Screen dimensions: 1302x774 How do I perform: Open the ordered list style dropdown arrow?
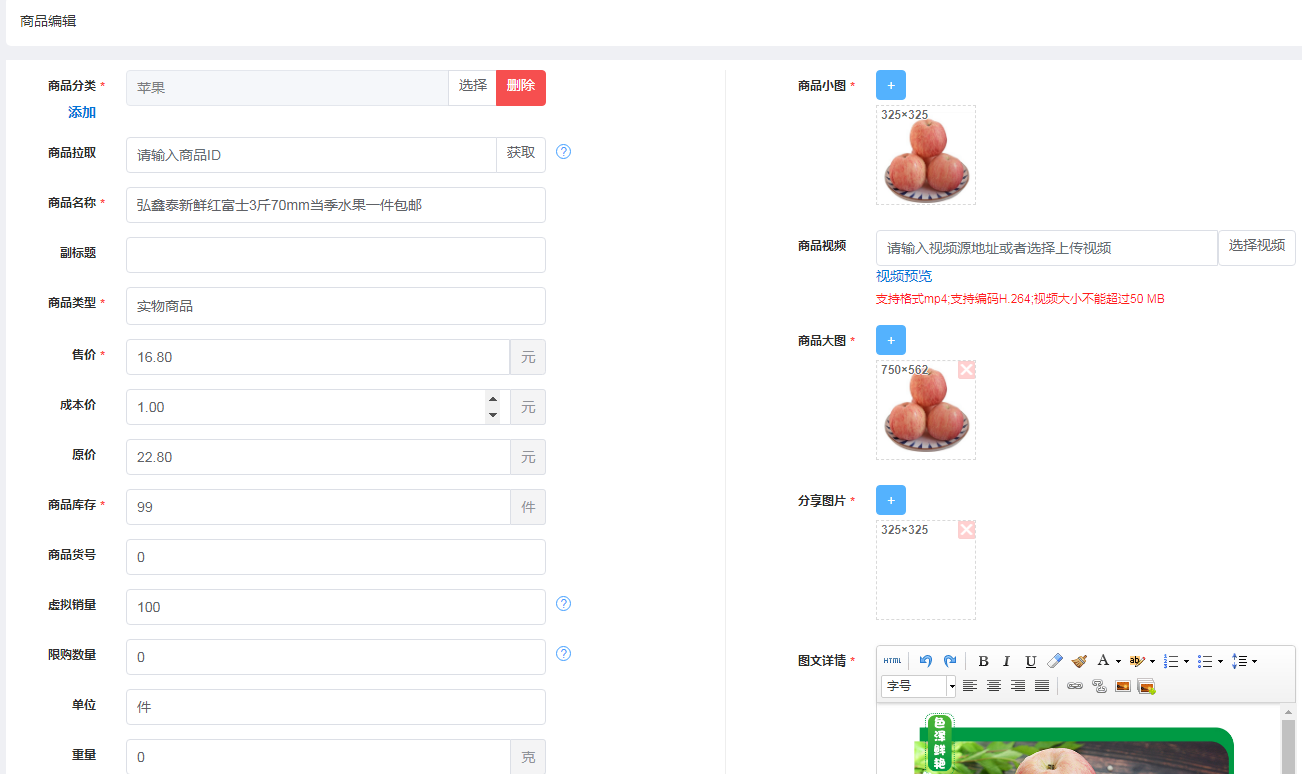point(1186,661)
